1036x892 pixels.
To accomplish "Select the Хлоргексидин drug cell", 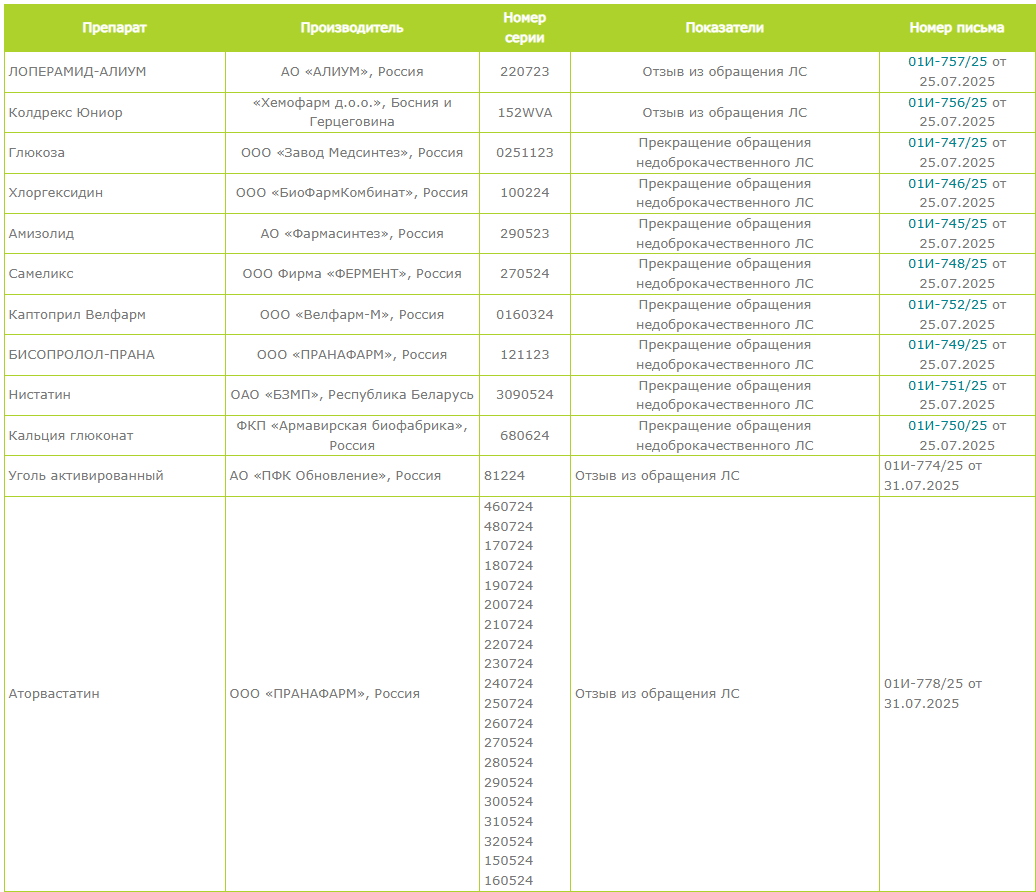I will click(114, 193).
